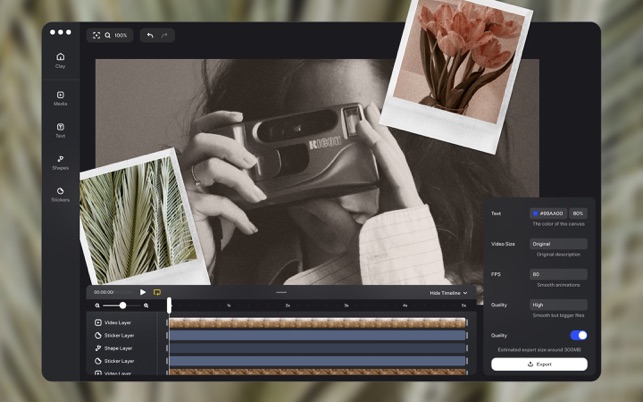
Task: Click the Shape Layer label
Action: coord(118,348)
